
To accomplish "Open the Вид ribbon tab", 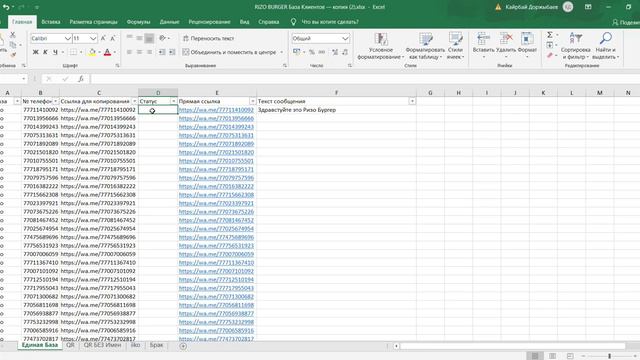I will (x=244, y=22).
